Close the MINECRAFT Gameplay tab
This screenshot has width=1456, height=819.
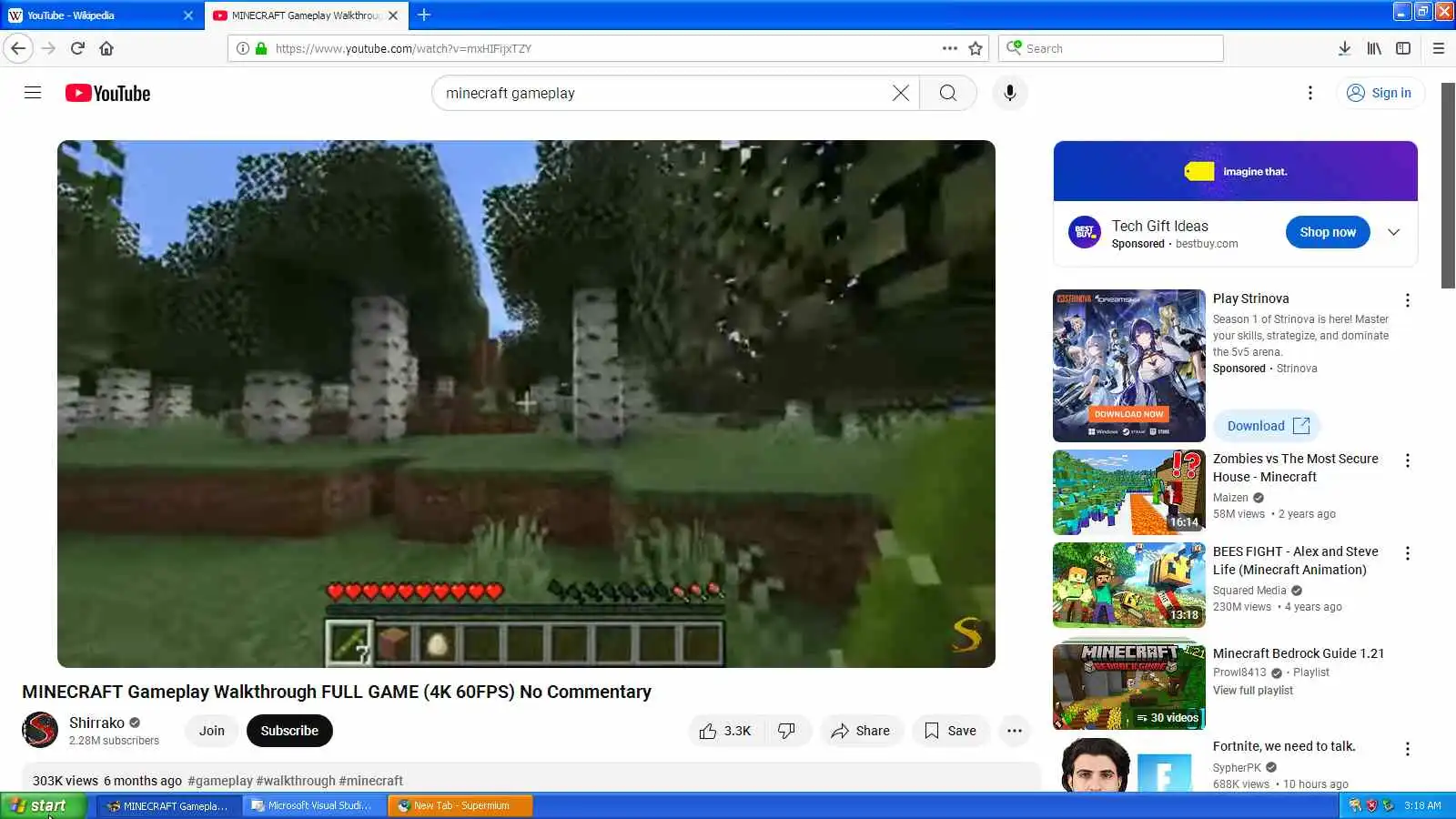pos(393,15)
